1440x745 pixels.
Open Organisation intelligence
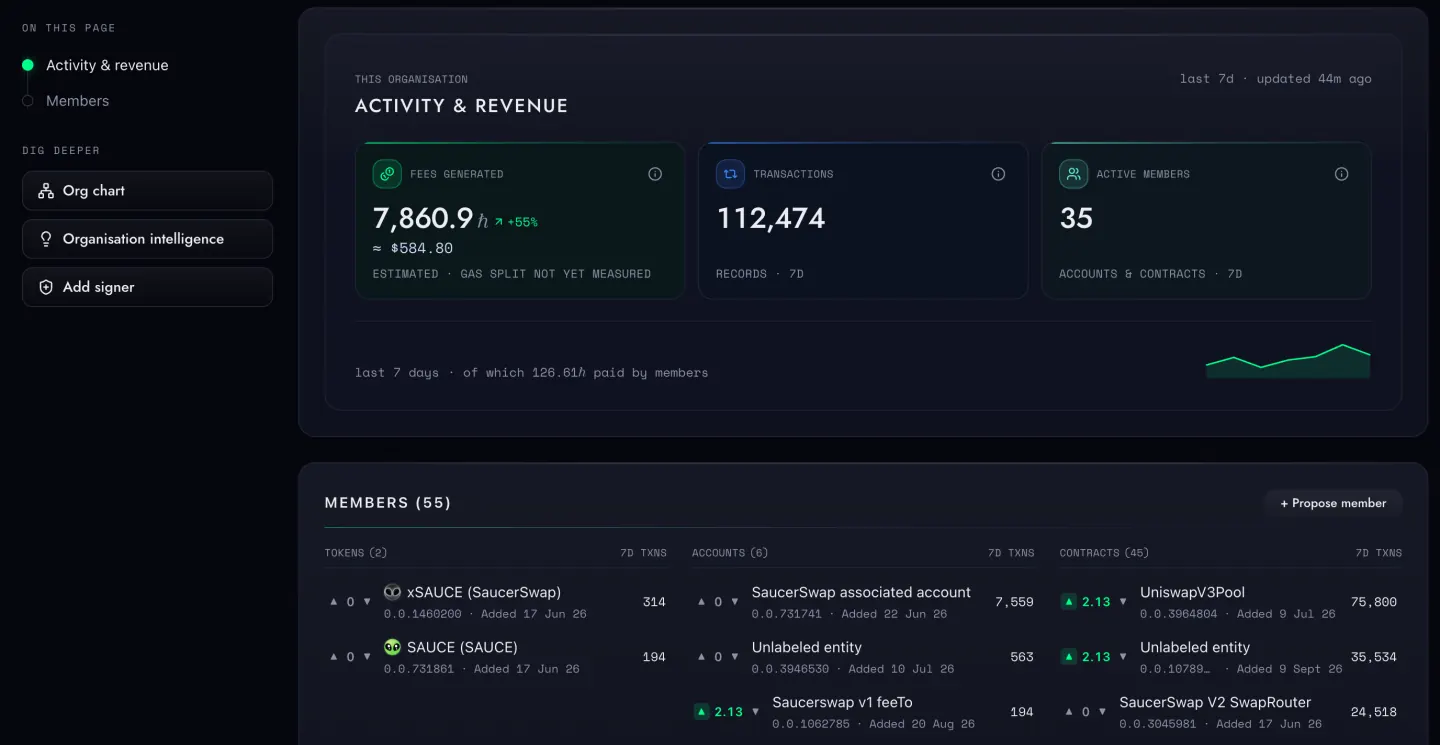tap(147, 239)
